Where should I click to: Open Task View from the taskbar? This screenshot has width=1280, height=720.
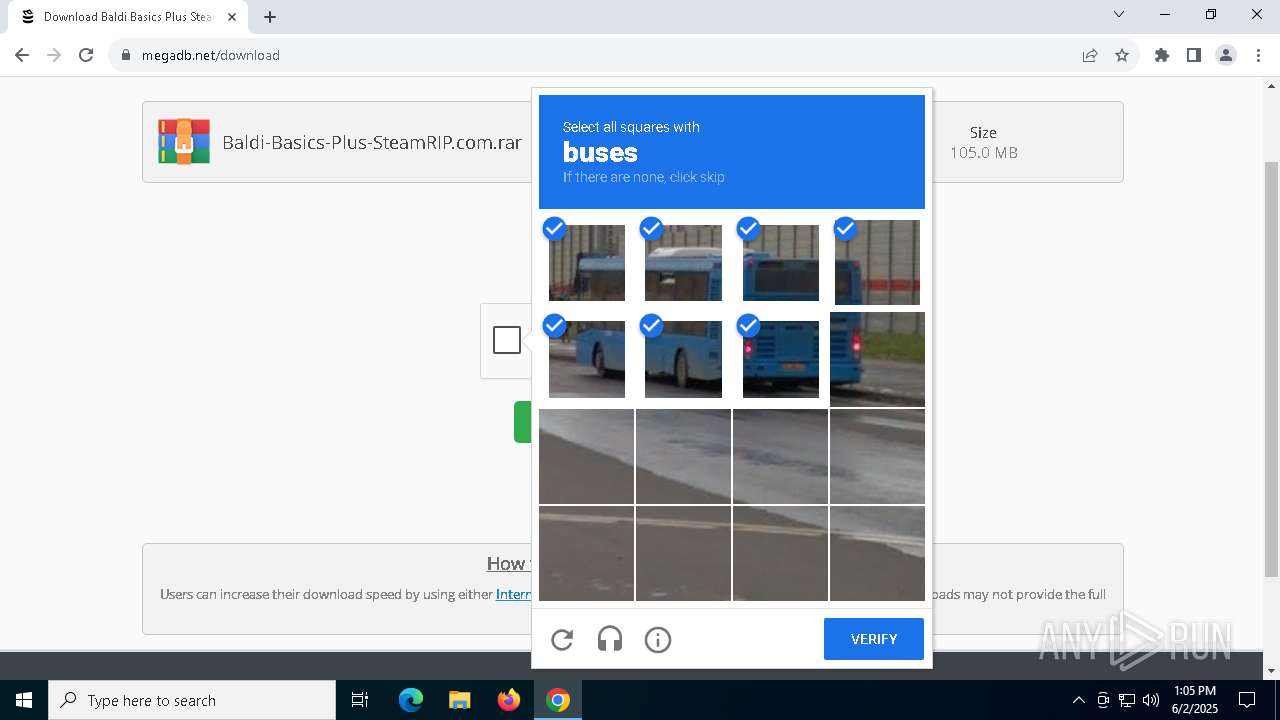[x=360, y=700]
